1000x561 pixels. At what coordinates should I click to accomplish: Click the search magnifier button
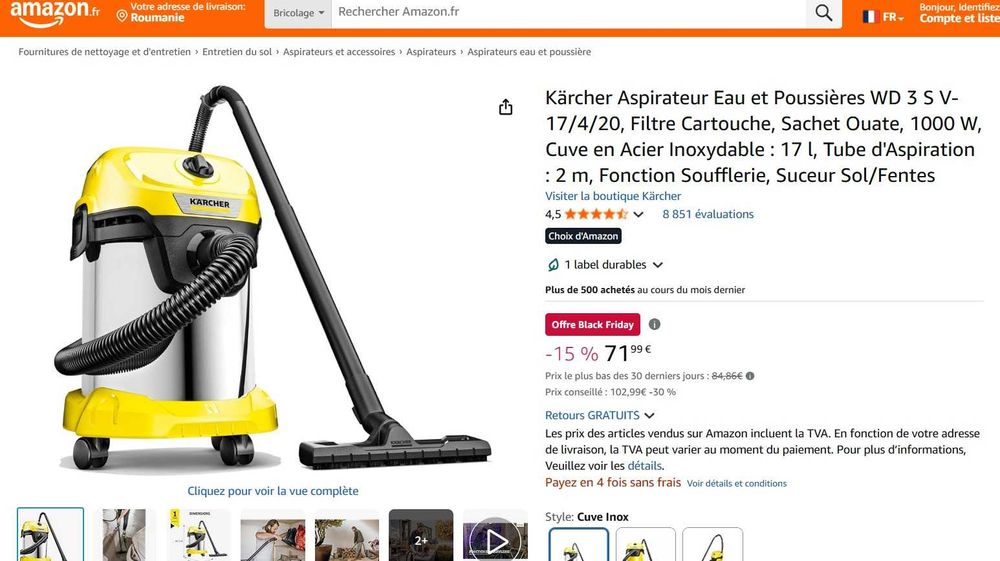point(823,13)
